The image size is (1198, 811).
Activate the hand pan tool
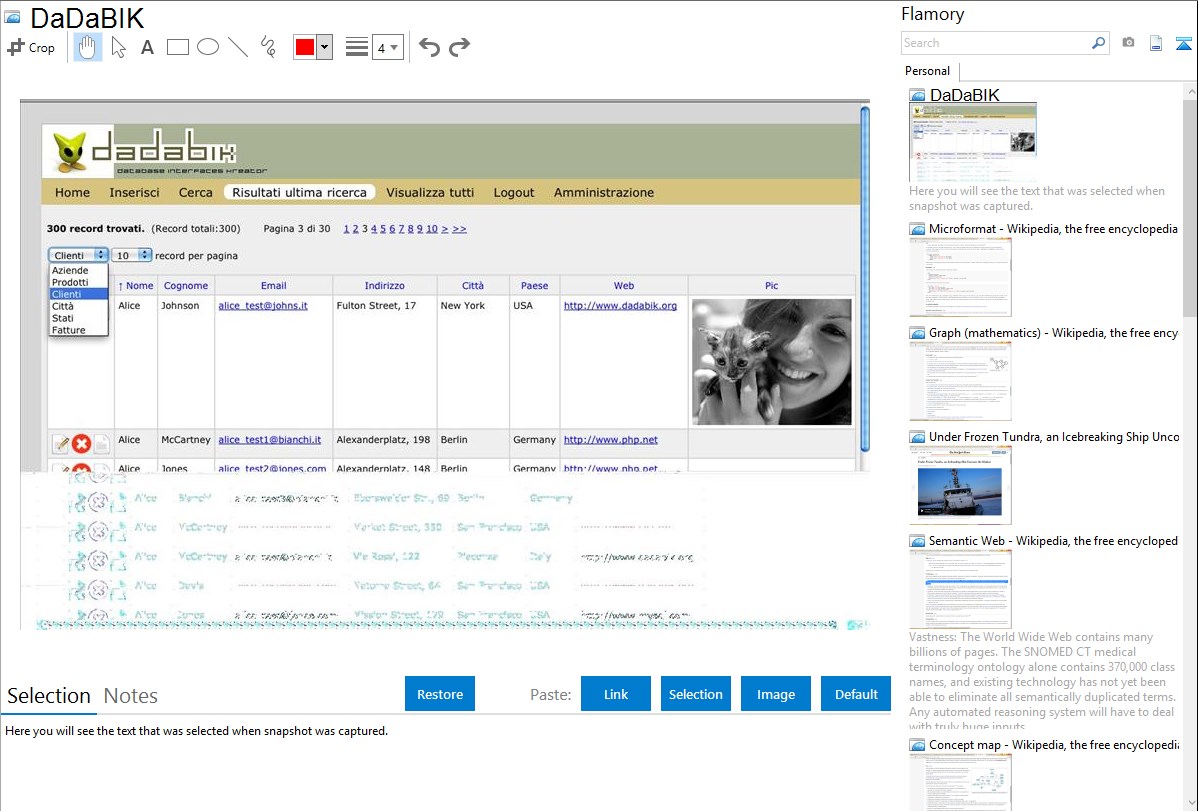tap(88, 47)
